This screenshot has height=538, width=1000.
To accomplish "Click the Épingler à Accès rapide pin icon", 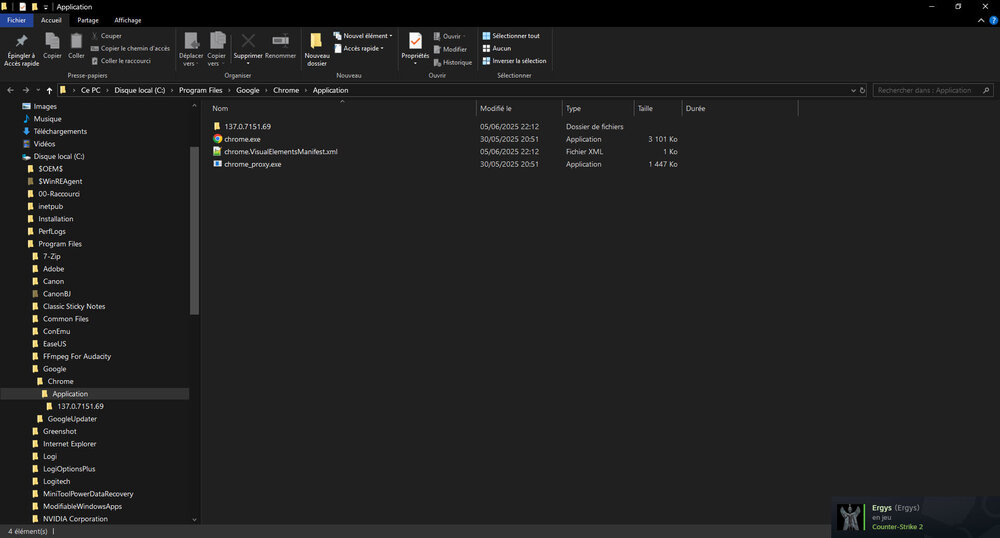I will [21, 41].
